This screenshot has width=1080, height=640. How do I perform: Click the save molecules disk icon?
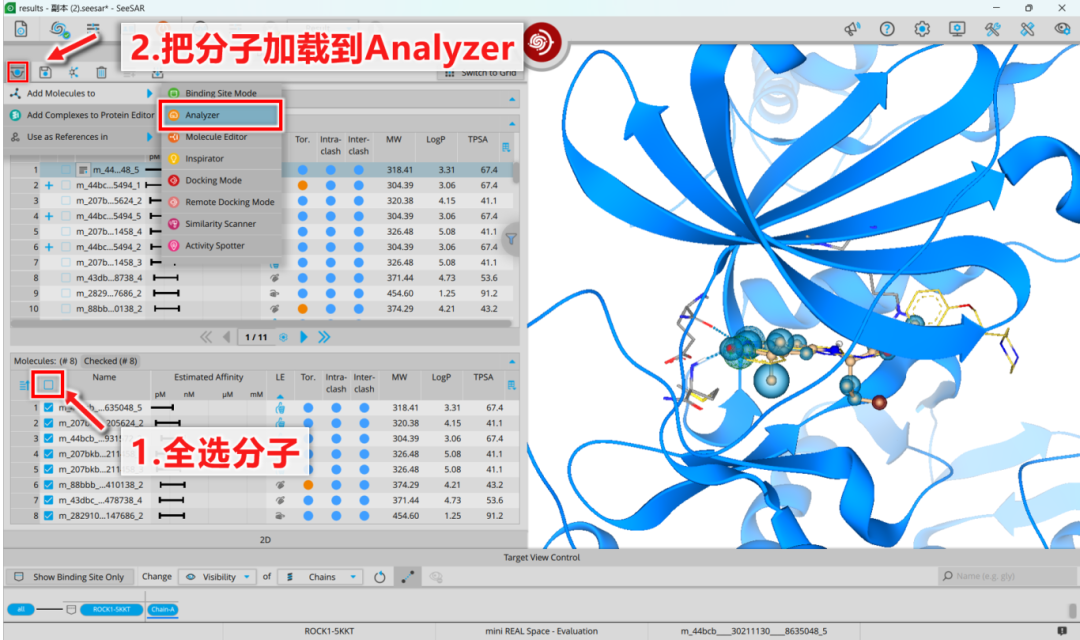(x=45, y=72)
